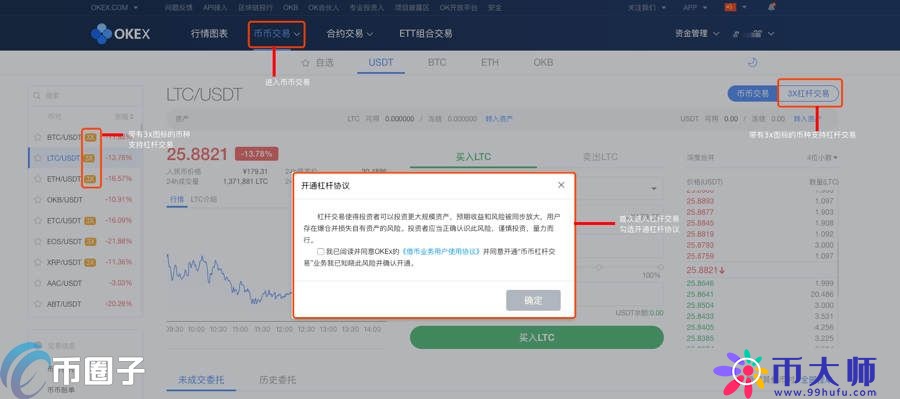Focus the pair search field
The image size is (900, 399).
(85, 96)
